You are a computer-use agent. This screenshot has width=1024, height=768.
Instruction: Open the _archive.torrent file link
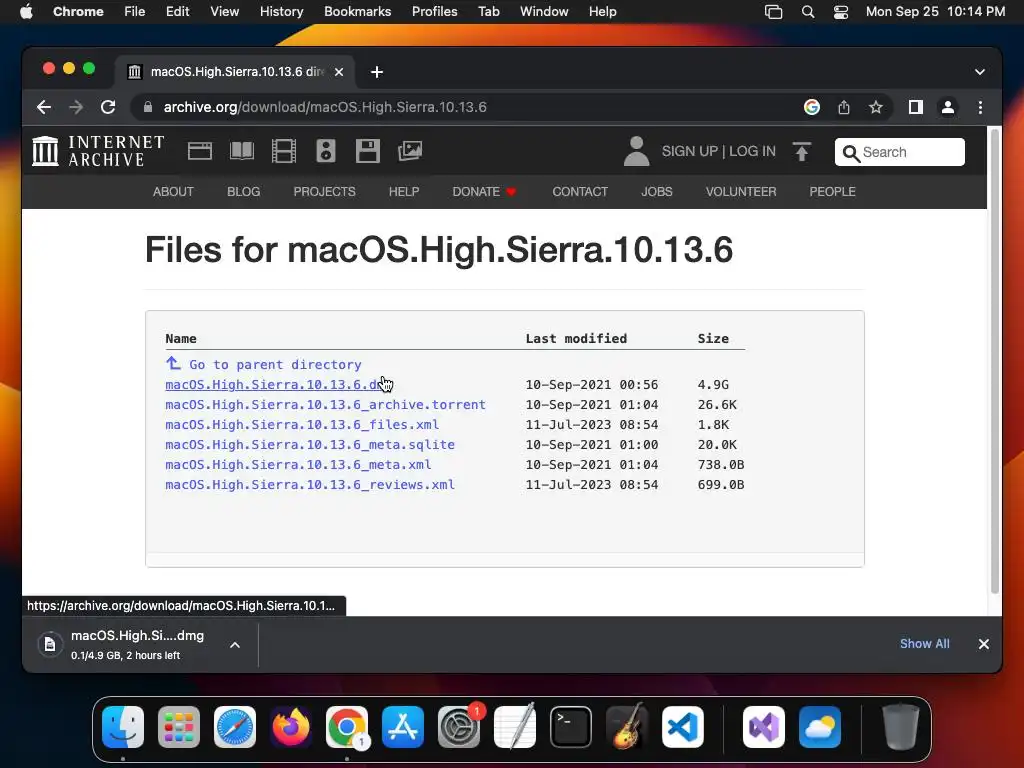(325, 405)
